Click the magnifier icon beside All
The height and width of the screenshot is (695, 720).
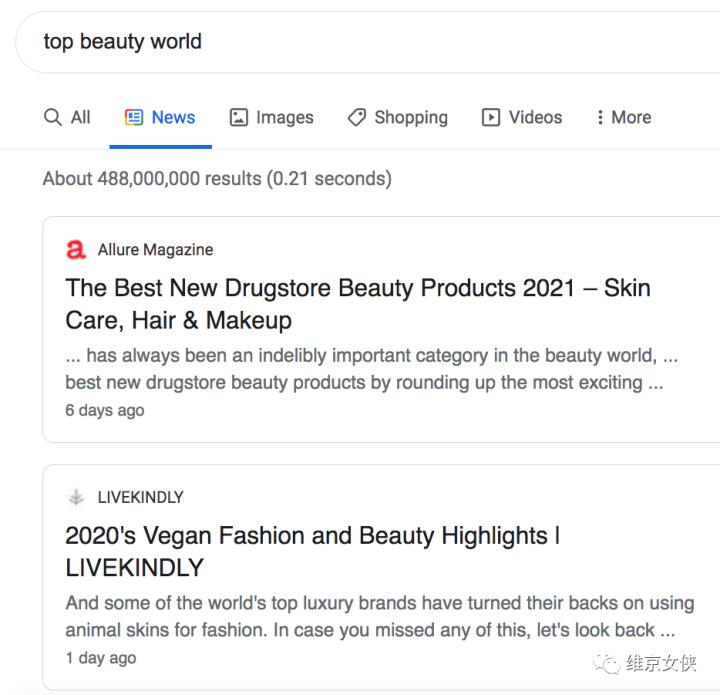click(53, 117)
